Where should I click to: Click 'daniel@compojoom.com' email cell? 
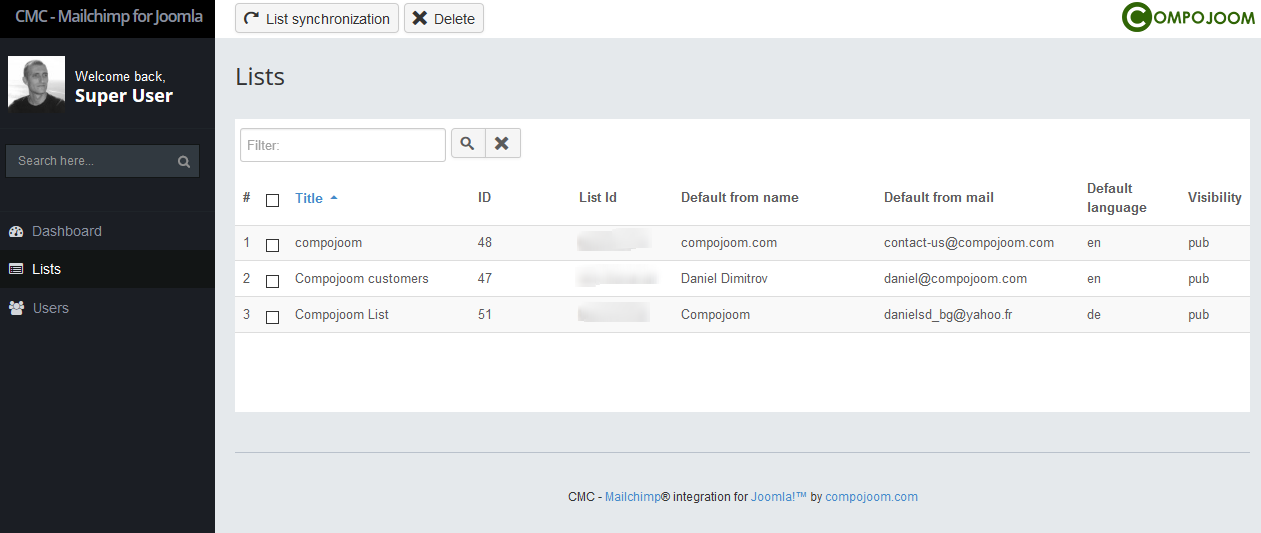coord(955,279)
